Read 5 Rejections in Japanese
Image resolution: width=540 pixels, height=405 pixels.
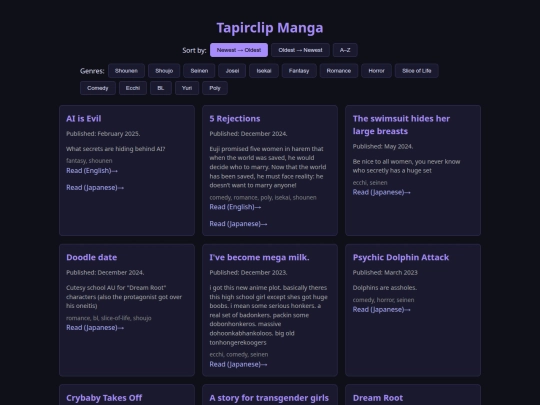click(x=238, y=224)
